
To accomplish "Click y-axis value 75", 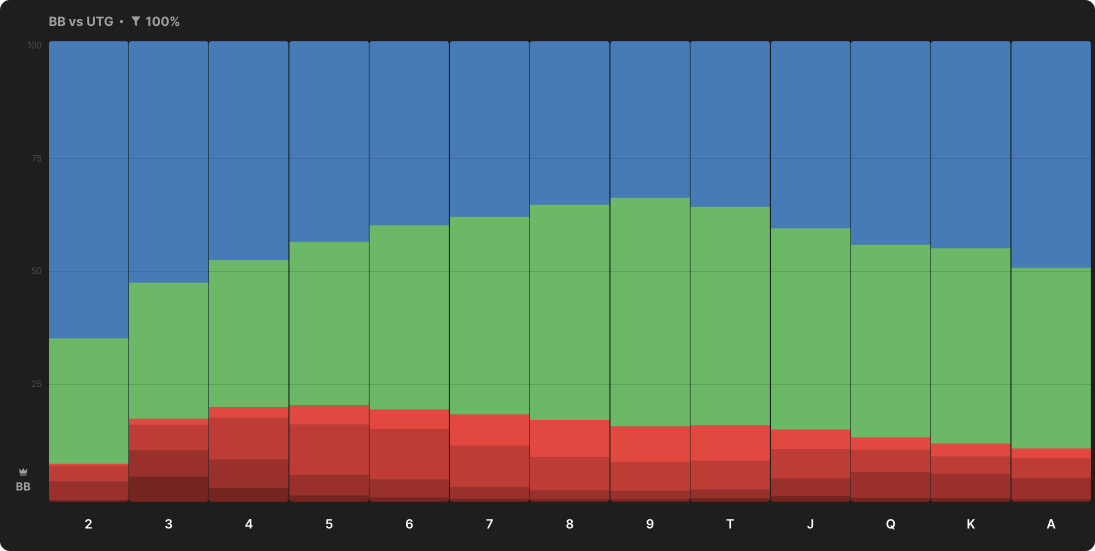I will (36, 159).
